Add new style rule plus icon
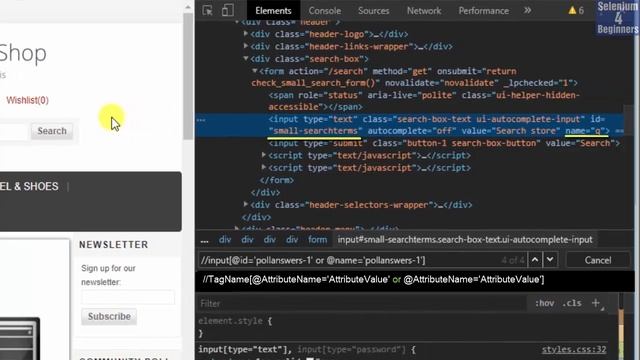This screenshot has height=360, width=640. (596, 303)
